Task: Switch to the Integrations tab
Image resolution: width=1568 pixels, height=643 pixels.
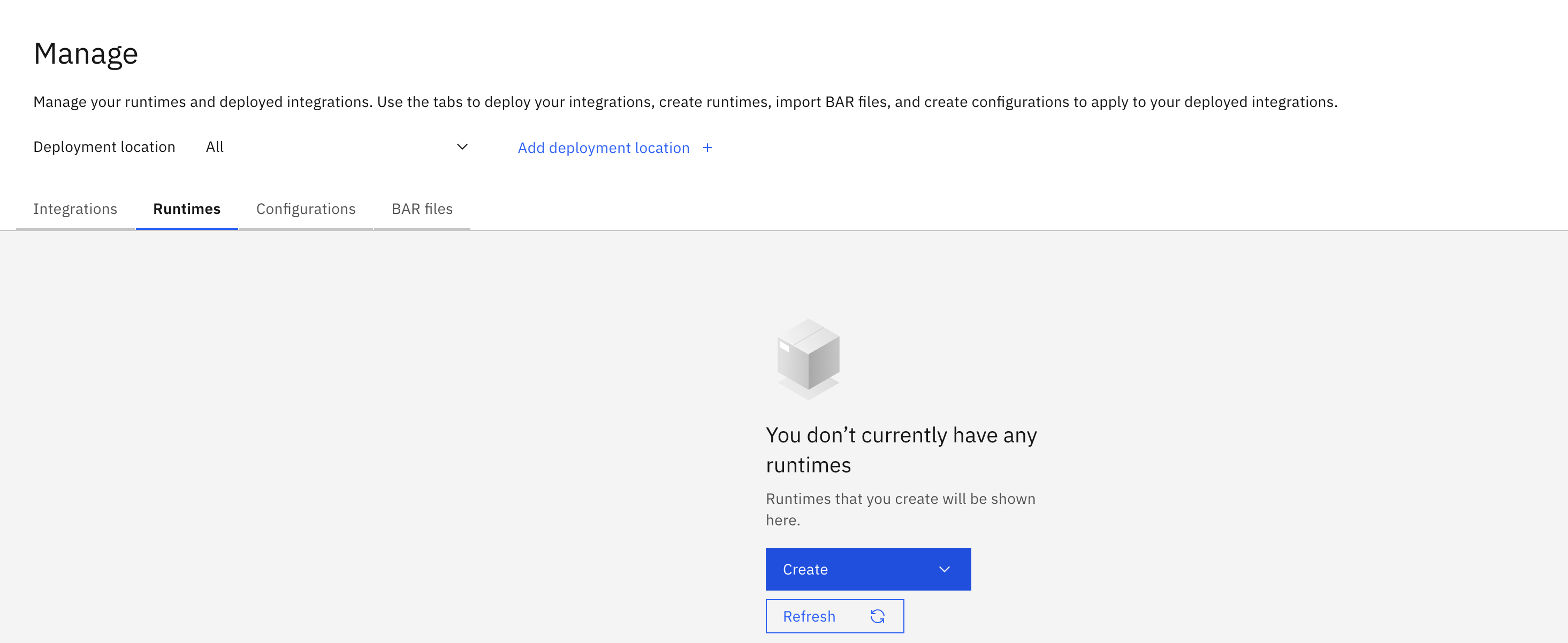Action: tap(75, 209)
